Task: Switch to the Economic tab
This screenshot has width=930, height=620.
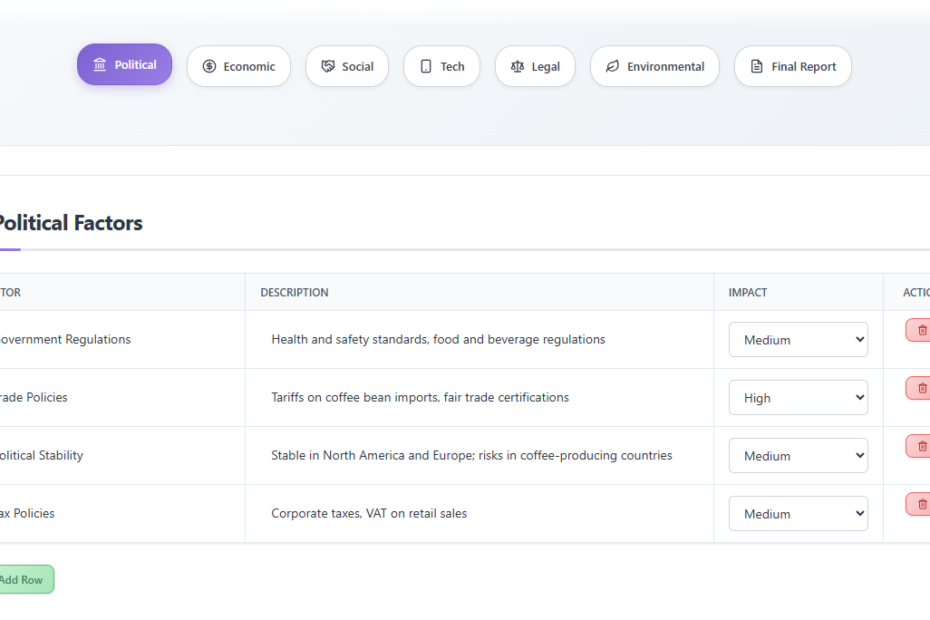Action: point(238,67)
